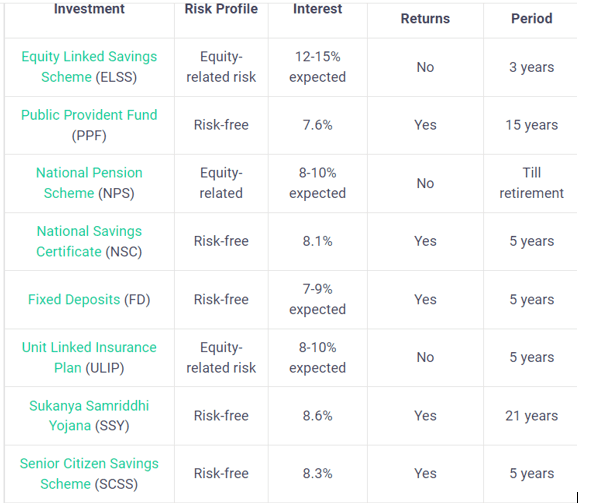Click the Investment column header
The image size is (600, 503).
point(89,8)
